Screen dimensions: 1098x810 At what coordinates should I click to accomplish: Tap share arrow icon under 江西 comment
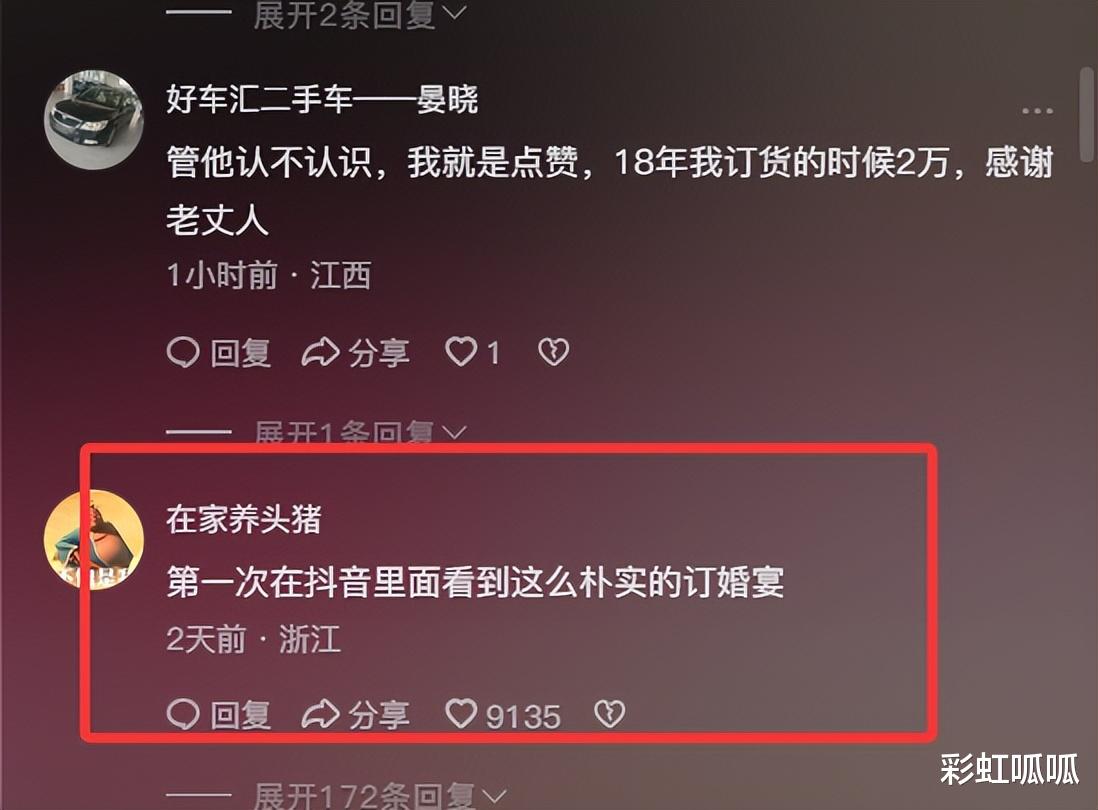click(x=321, y=352)
